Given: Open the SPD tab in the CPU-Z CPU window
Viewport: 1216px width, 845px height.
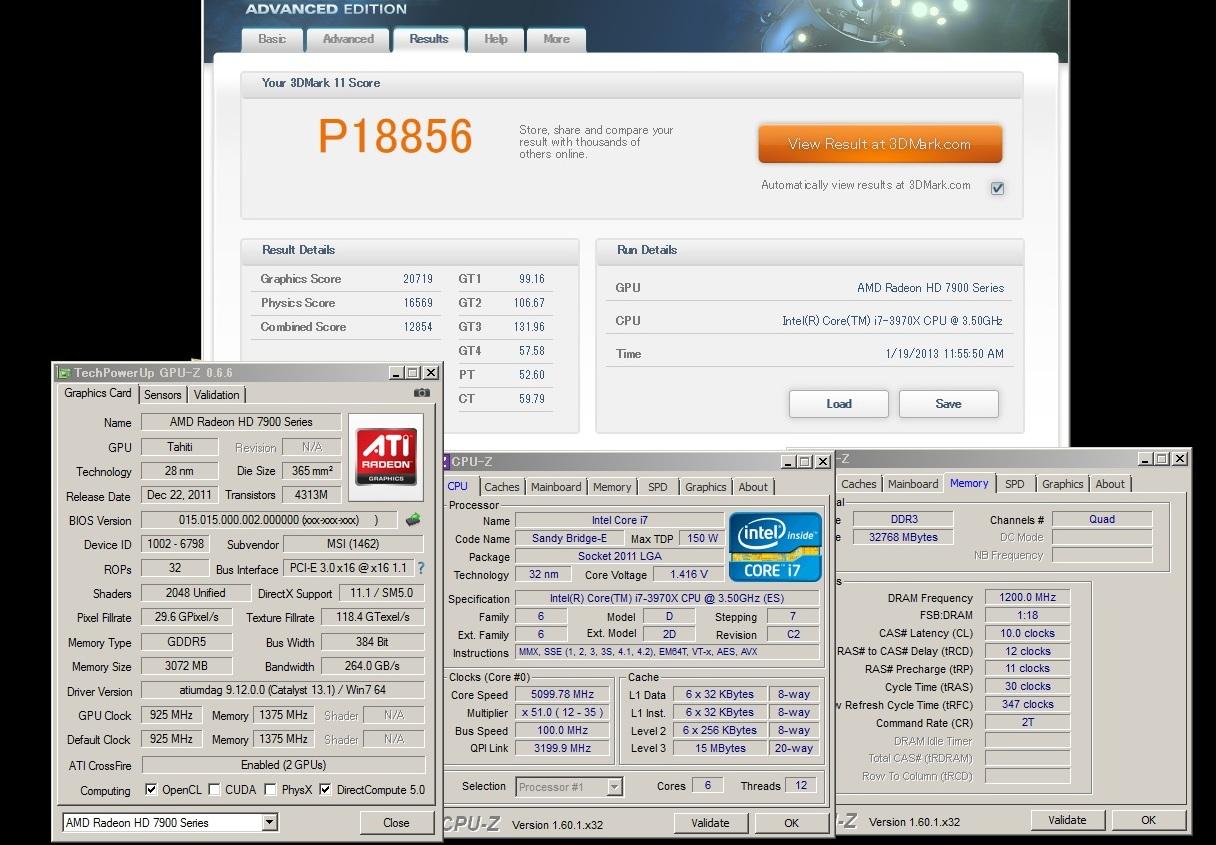Looking at the screenshot, I should pos(657,487).
